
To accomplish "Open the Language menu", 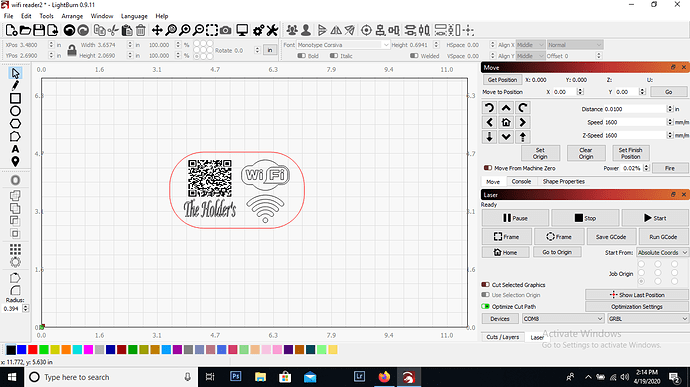I will tap(134, 16).
